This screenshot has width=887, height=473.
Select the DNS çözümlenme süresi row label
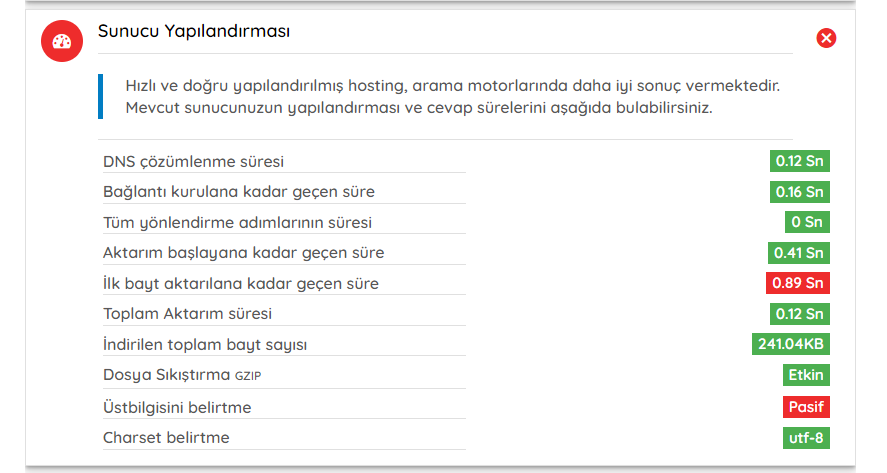[193, 162]
